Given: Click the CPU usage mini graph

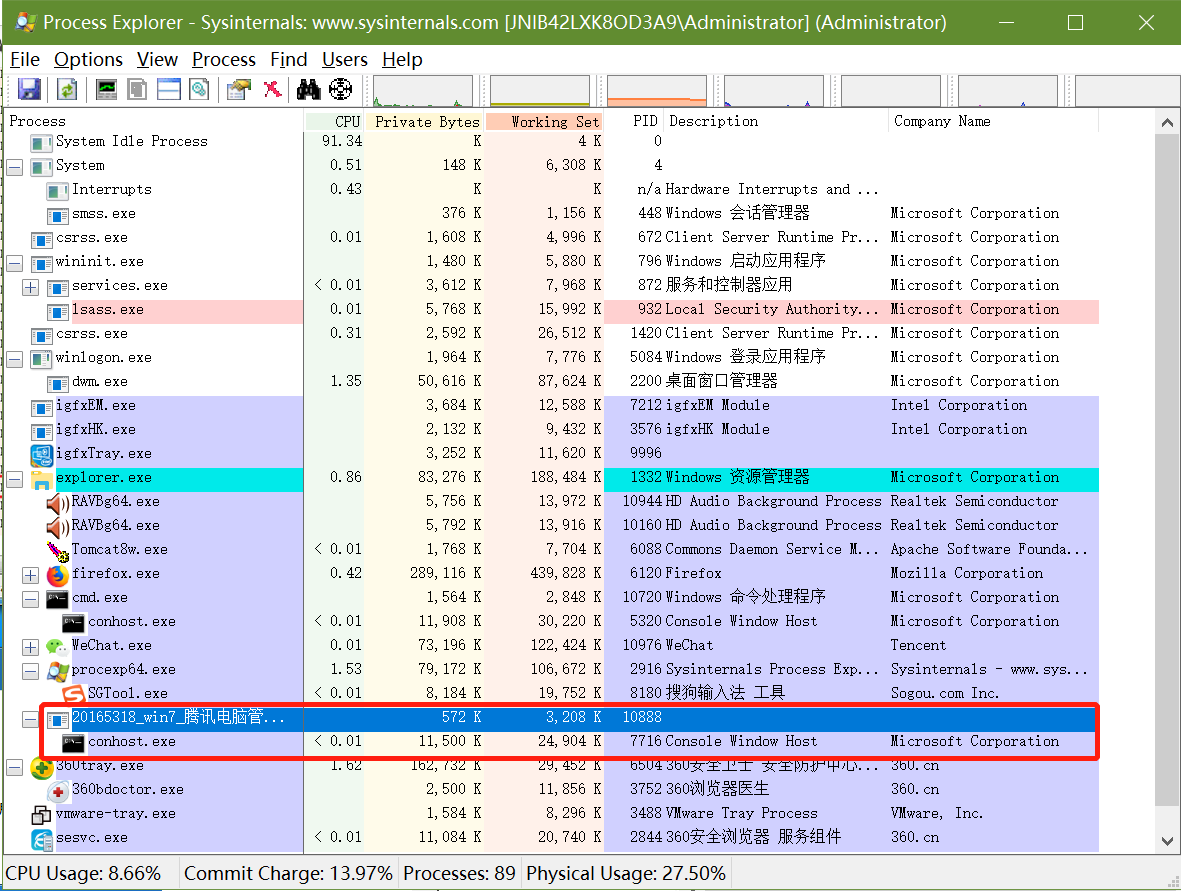Looking at the screenshot, I should (423, 91).
